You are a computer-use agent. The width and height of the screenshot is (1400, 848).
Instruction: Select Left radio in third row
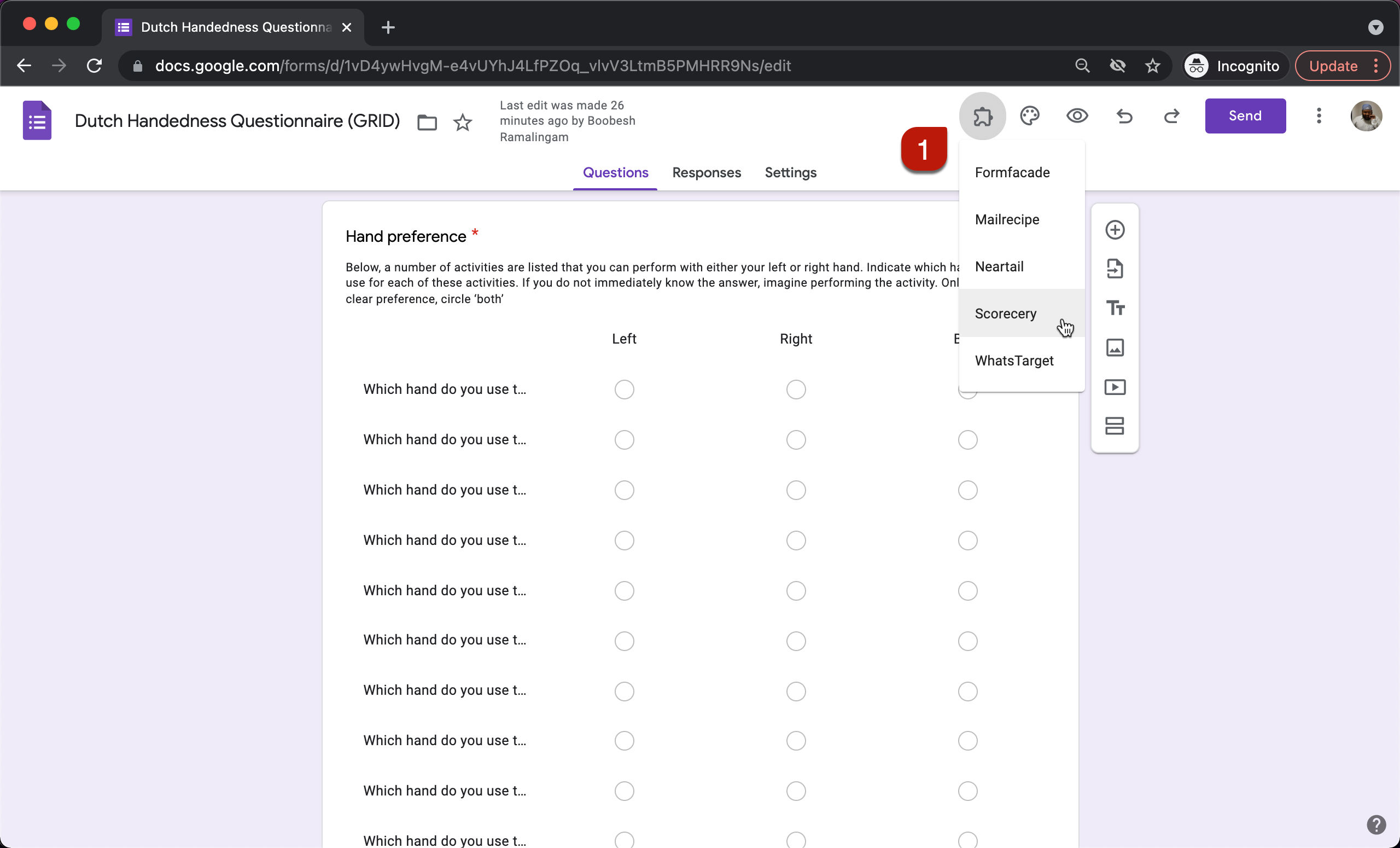[624, 490]
